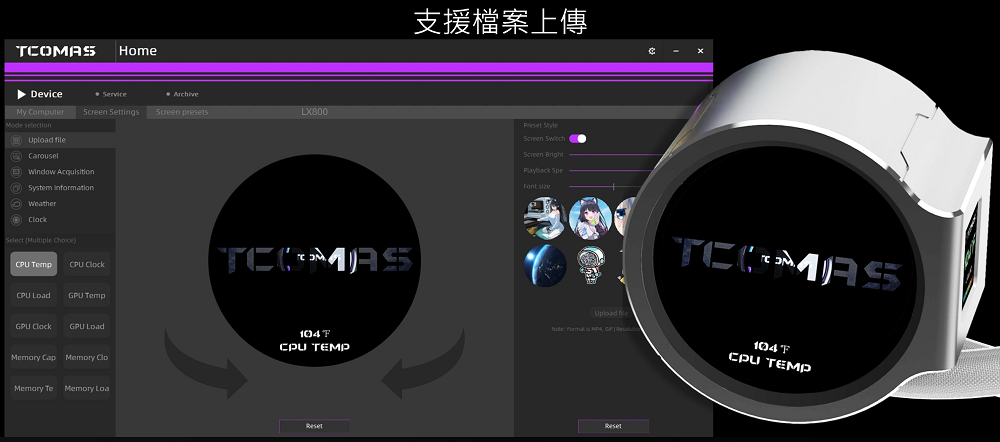1000x442 pixels.
Task: Enable the CPU Load display option
Action: tap(34, 296)
